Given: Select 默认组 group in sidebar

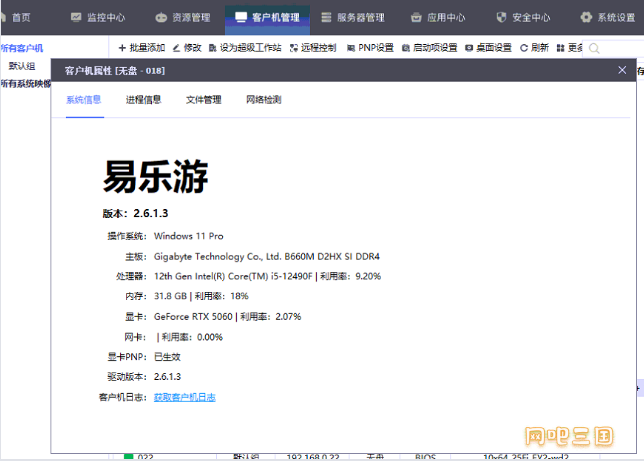Looking at the screenshot, I should (x=22, y=66).
